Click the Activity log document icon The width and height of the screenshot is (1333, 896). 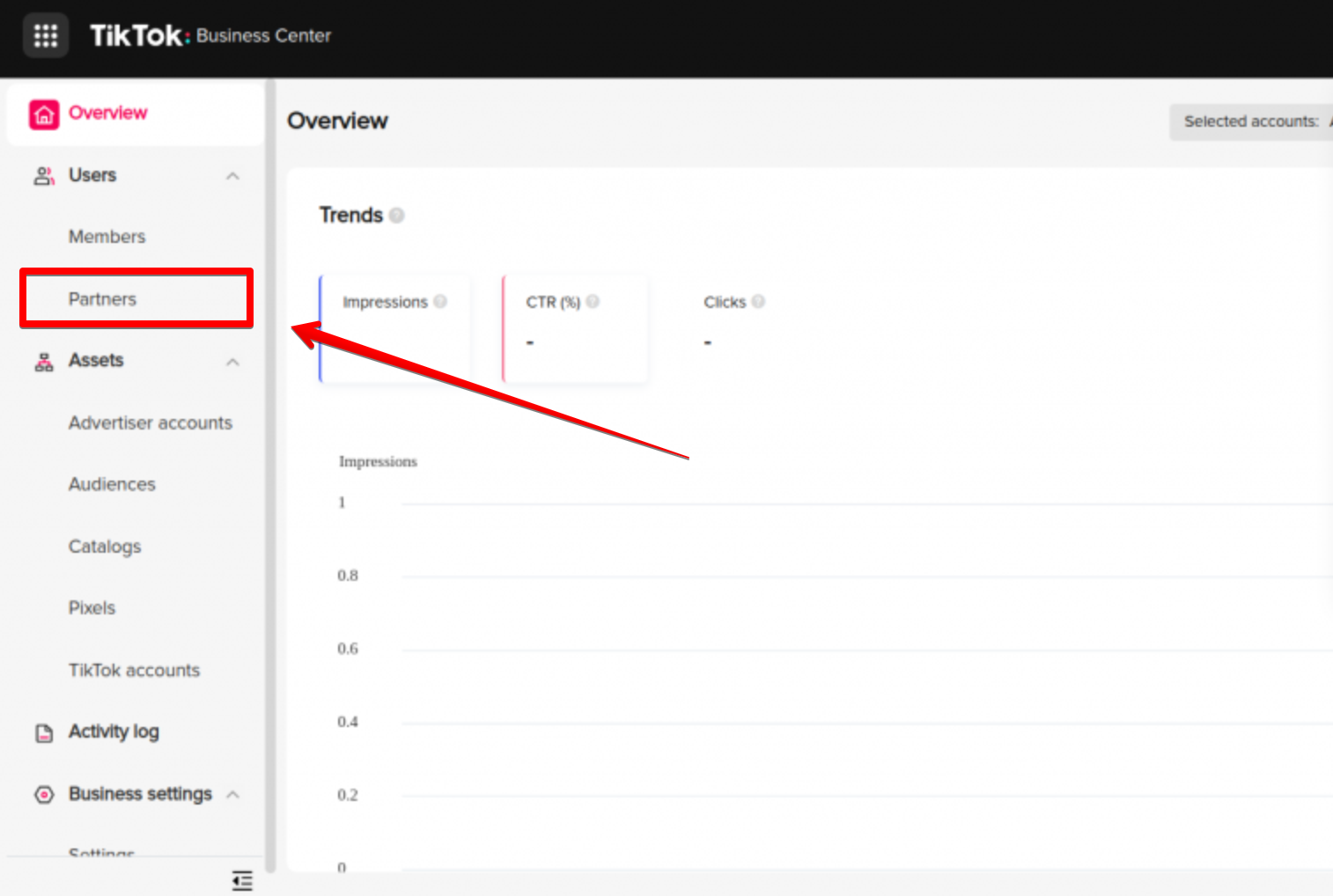(x=44, y=733)
